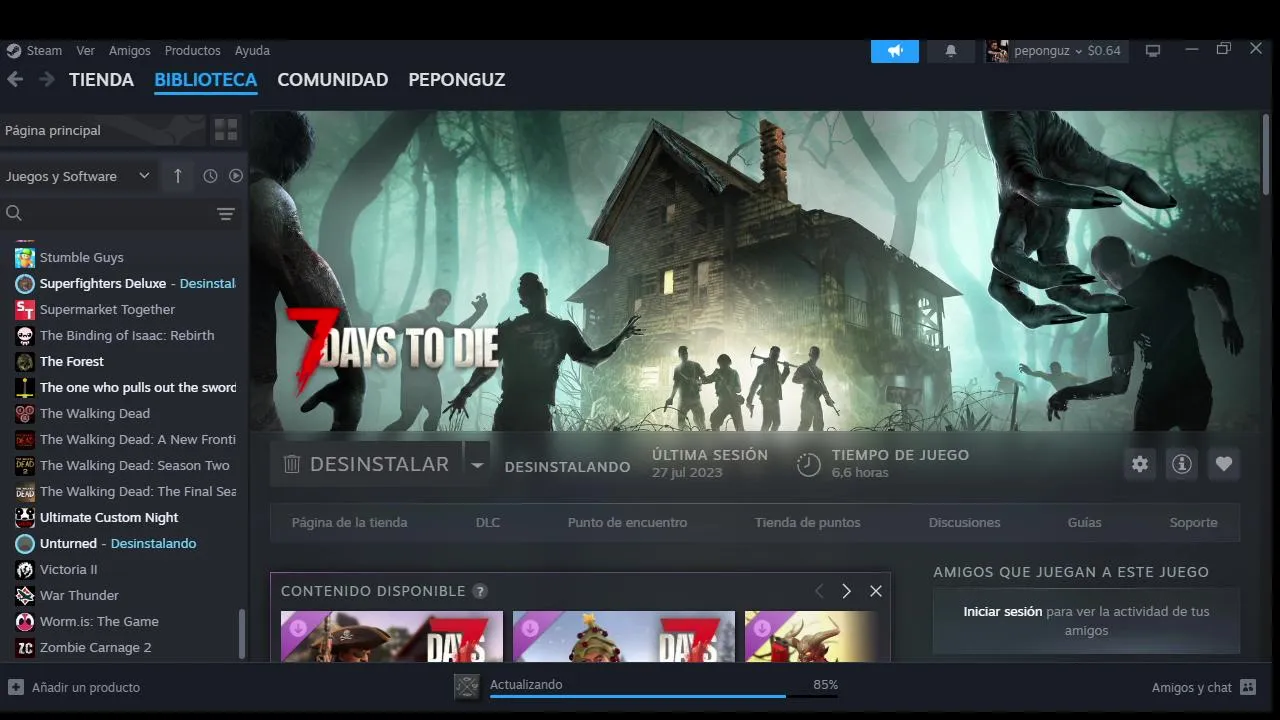Screen dimensions: 1280x720
Task: Click the Steam logo icon in the menu bar
Action: [14, 50]
